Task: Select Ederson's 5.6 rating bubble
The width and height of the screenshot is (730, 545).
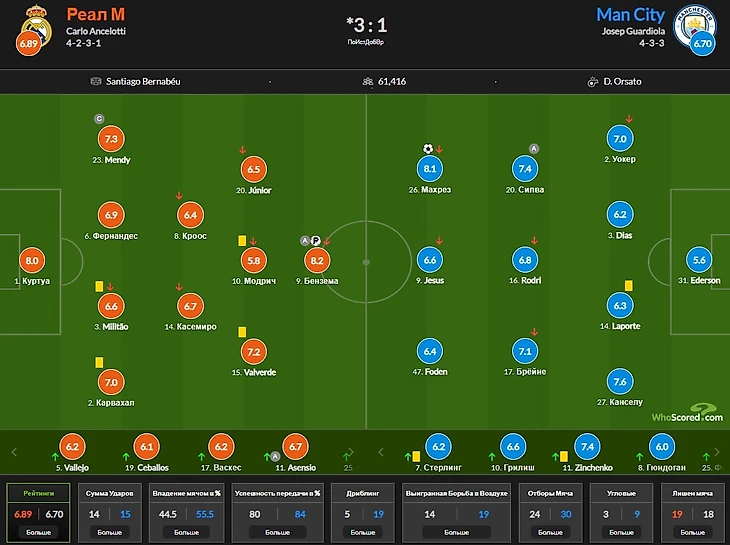Action: [x=699, y=260]
